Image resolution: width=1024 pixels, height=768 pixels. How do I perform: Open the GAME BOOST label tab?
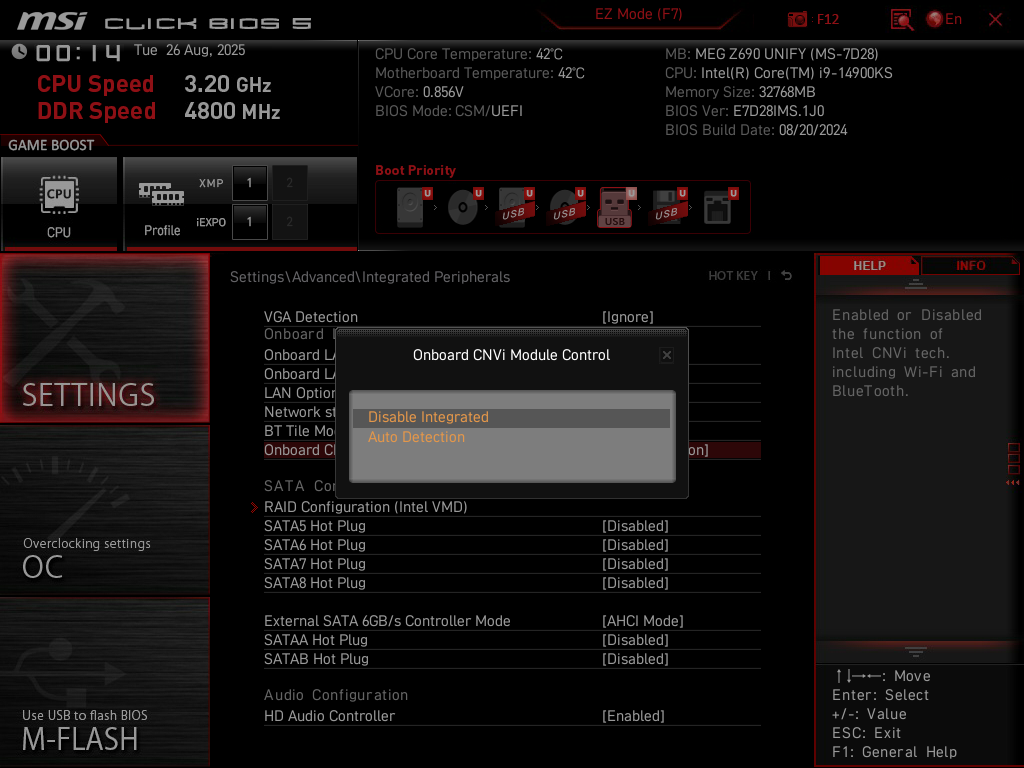(x=51, y=145)
